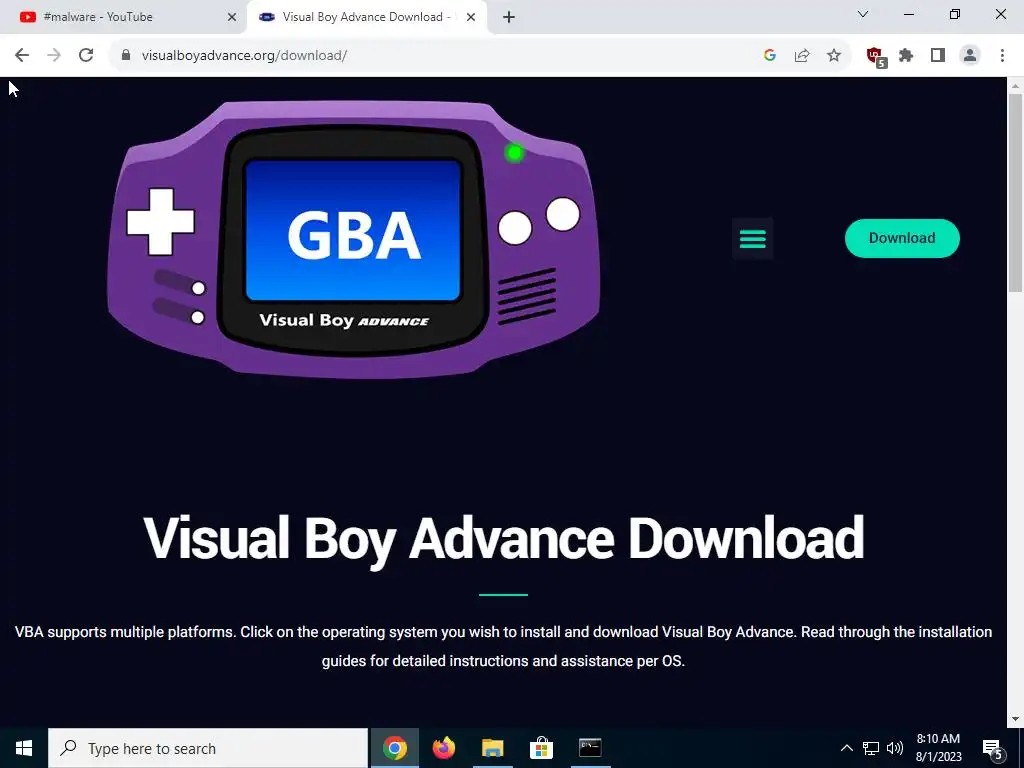The width and height of the screenshot is (1024, 768).
Task: Share this page using the share icon
Action: (x=802, y=56)
